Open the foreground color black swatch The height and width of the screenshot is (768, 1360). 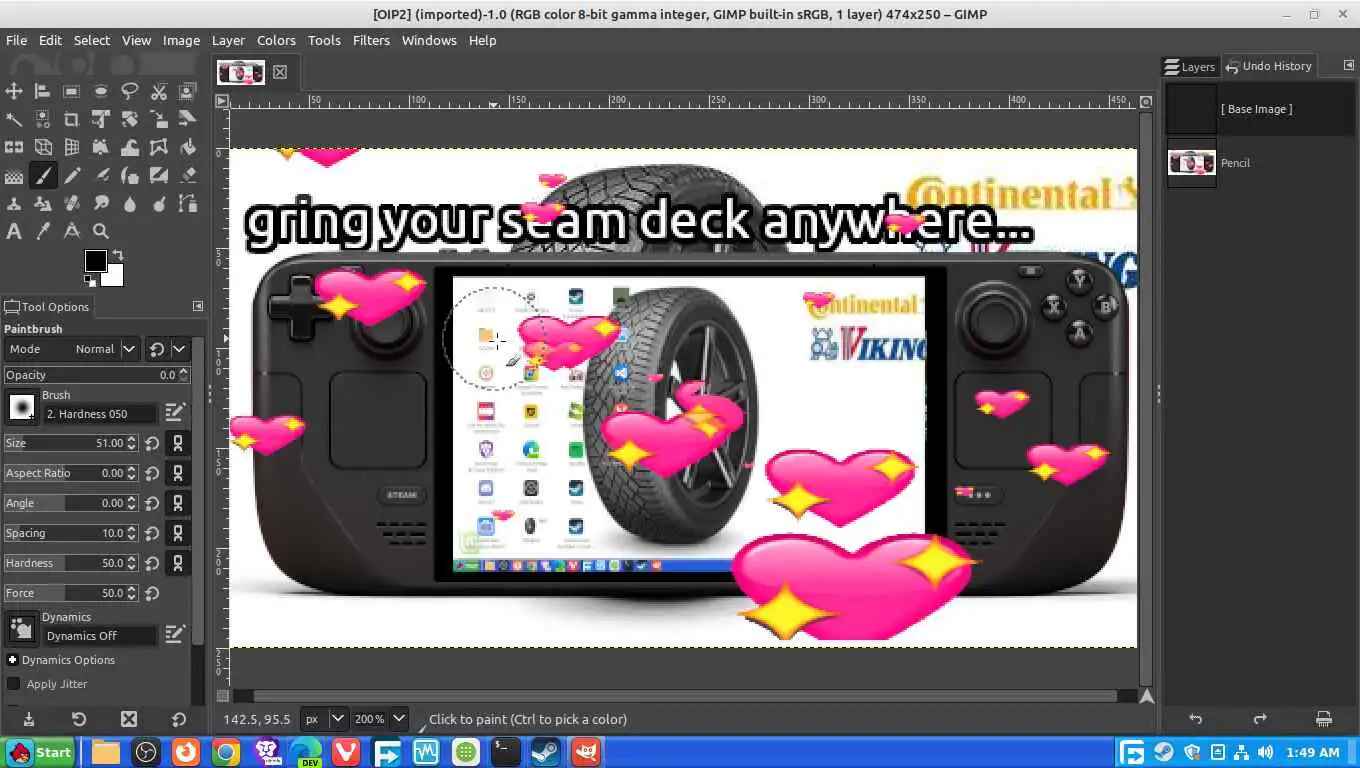(x=94, y=260)
